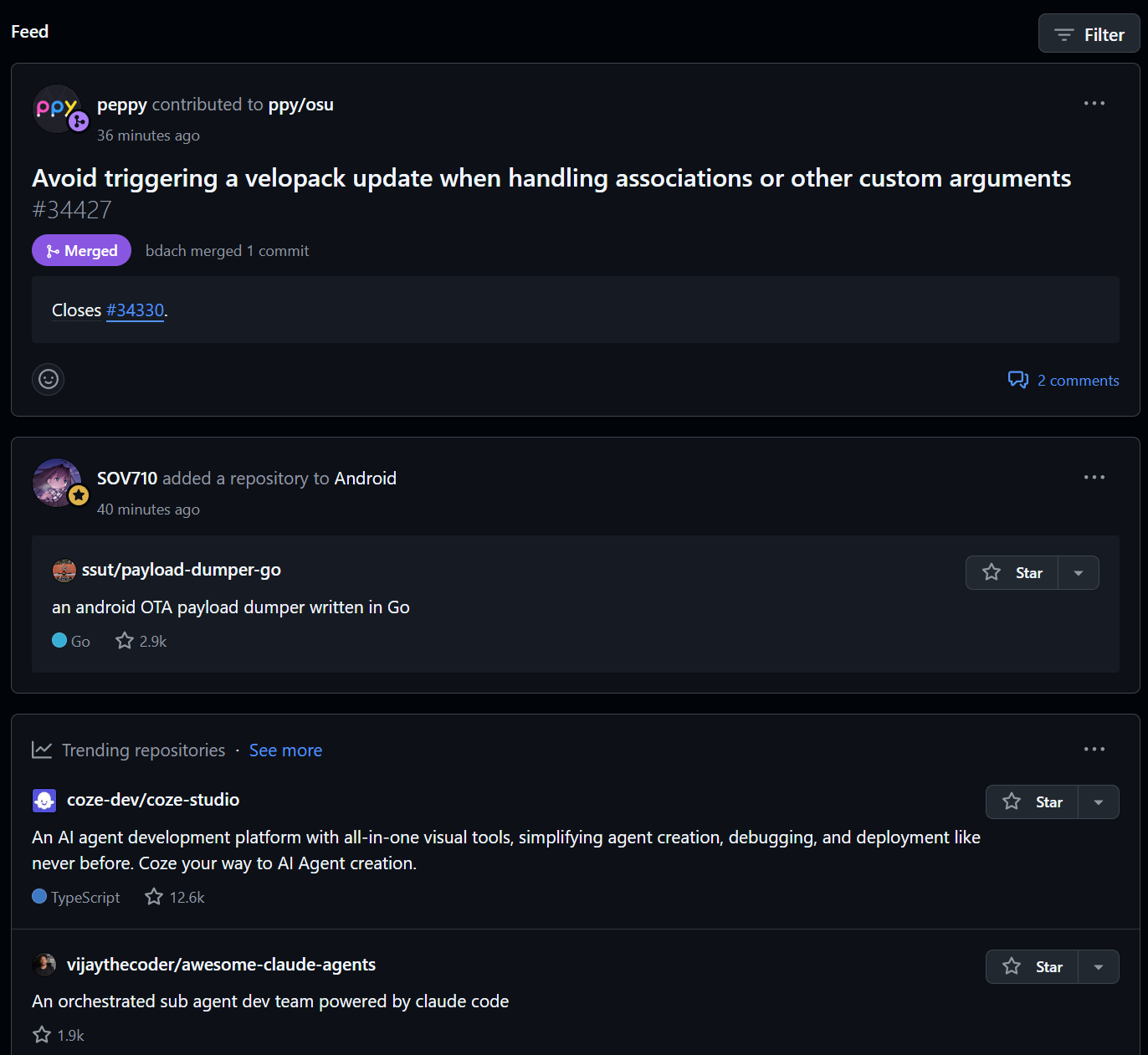The width and height of the screenshot is (1148, 1055).
Task: Open the See more trending link
Action: click(x=285, y=750)
